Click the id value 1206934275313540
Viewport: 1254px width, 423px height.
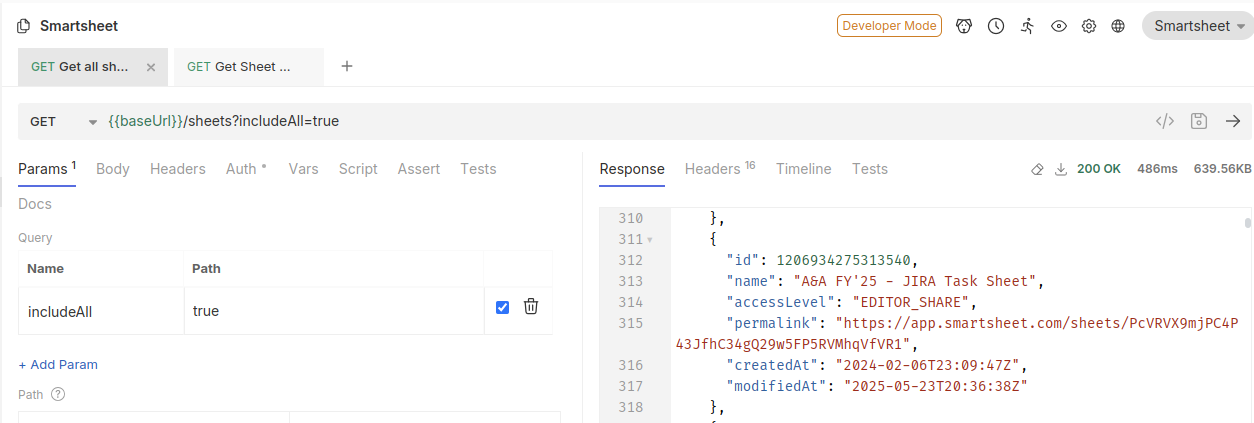tap(843, 260)
